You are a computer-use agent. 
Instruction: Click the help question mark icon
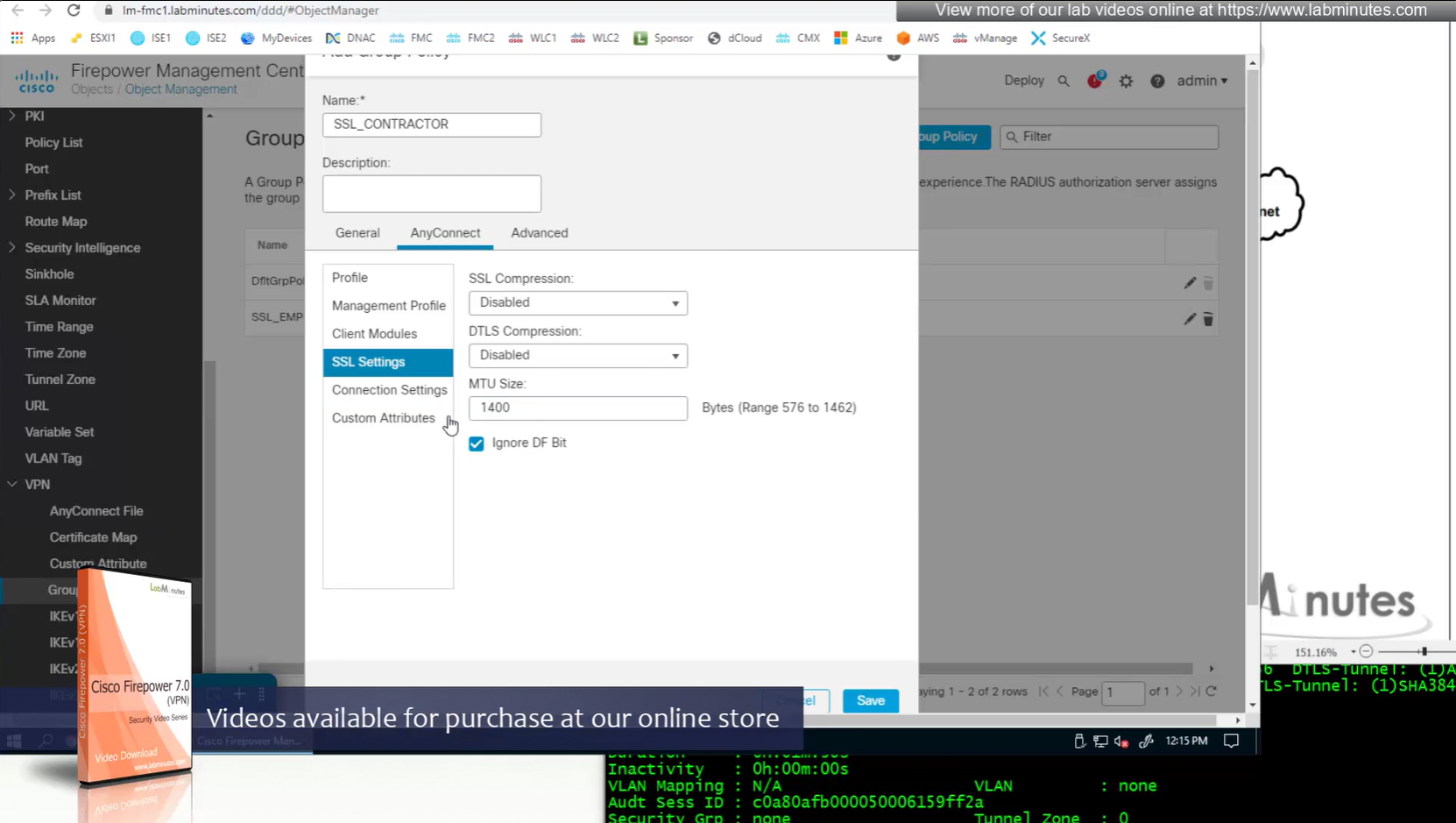(x=1157, y=81)
